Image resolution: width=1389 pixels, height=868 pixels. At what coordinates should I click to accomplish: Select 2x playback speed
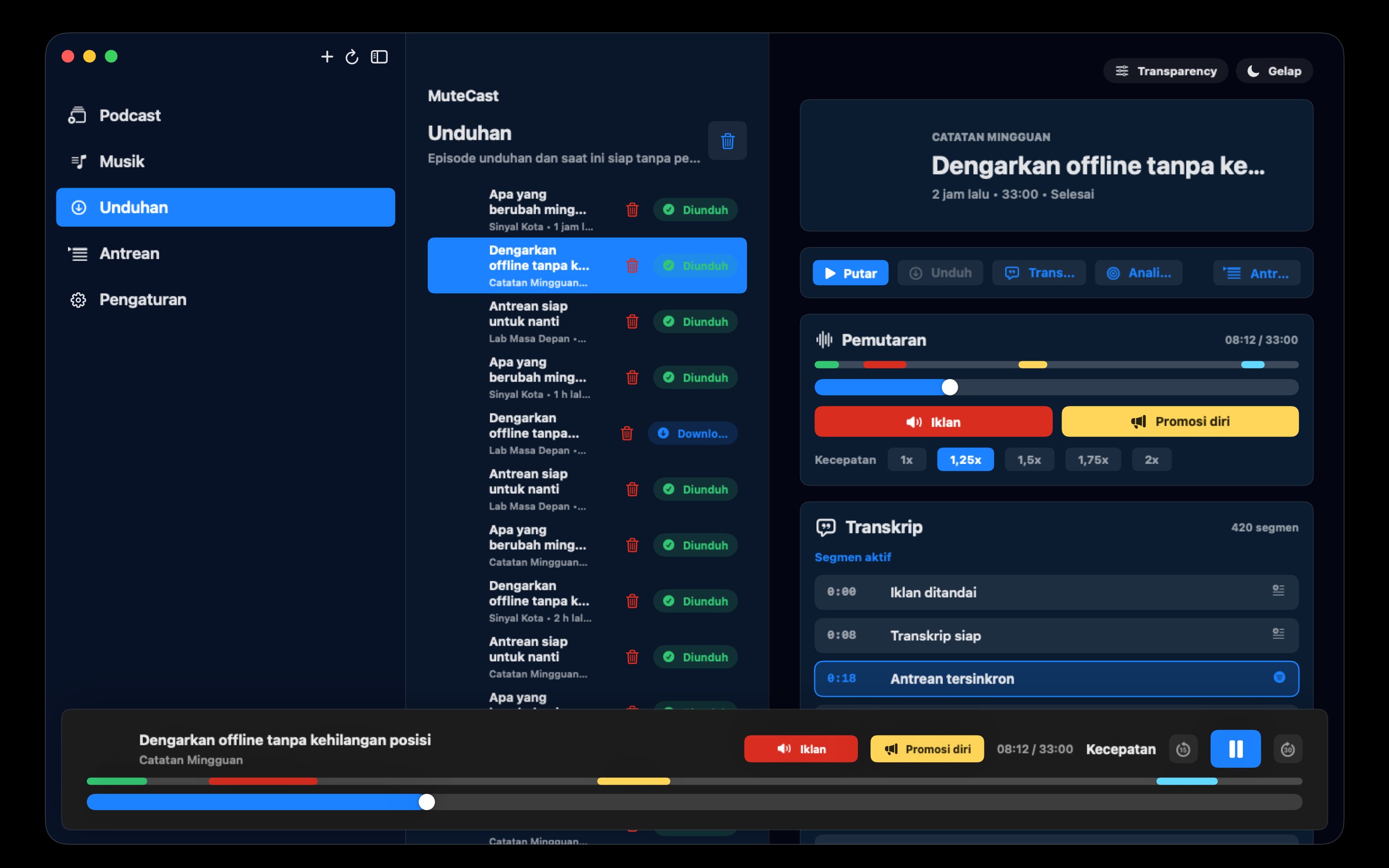[x=1151, y=460]
